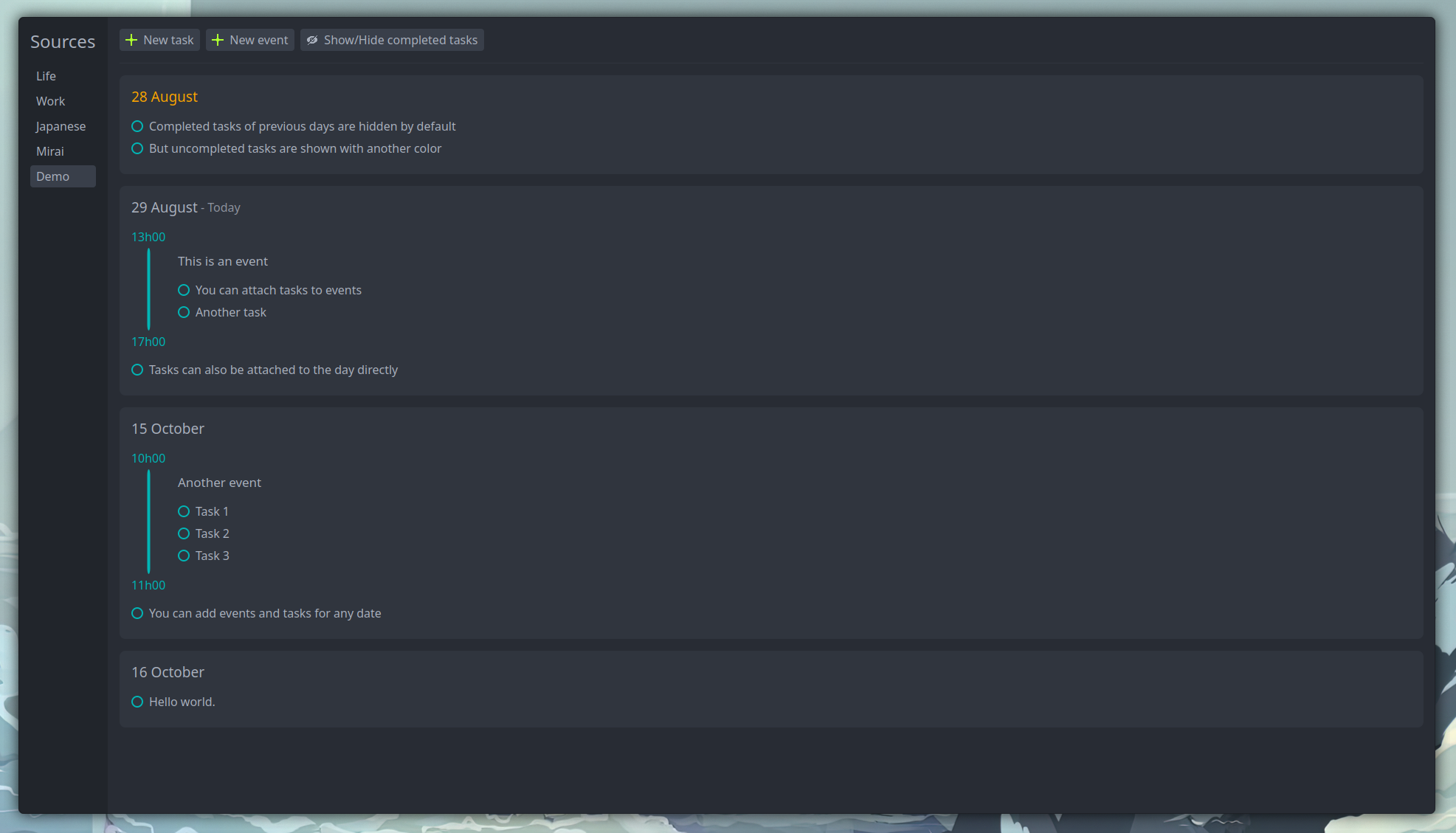
Task: Check the circle next to Task 2
Action: [x=184, y=533]
